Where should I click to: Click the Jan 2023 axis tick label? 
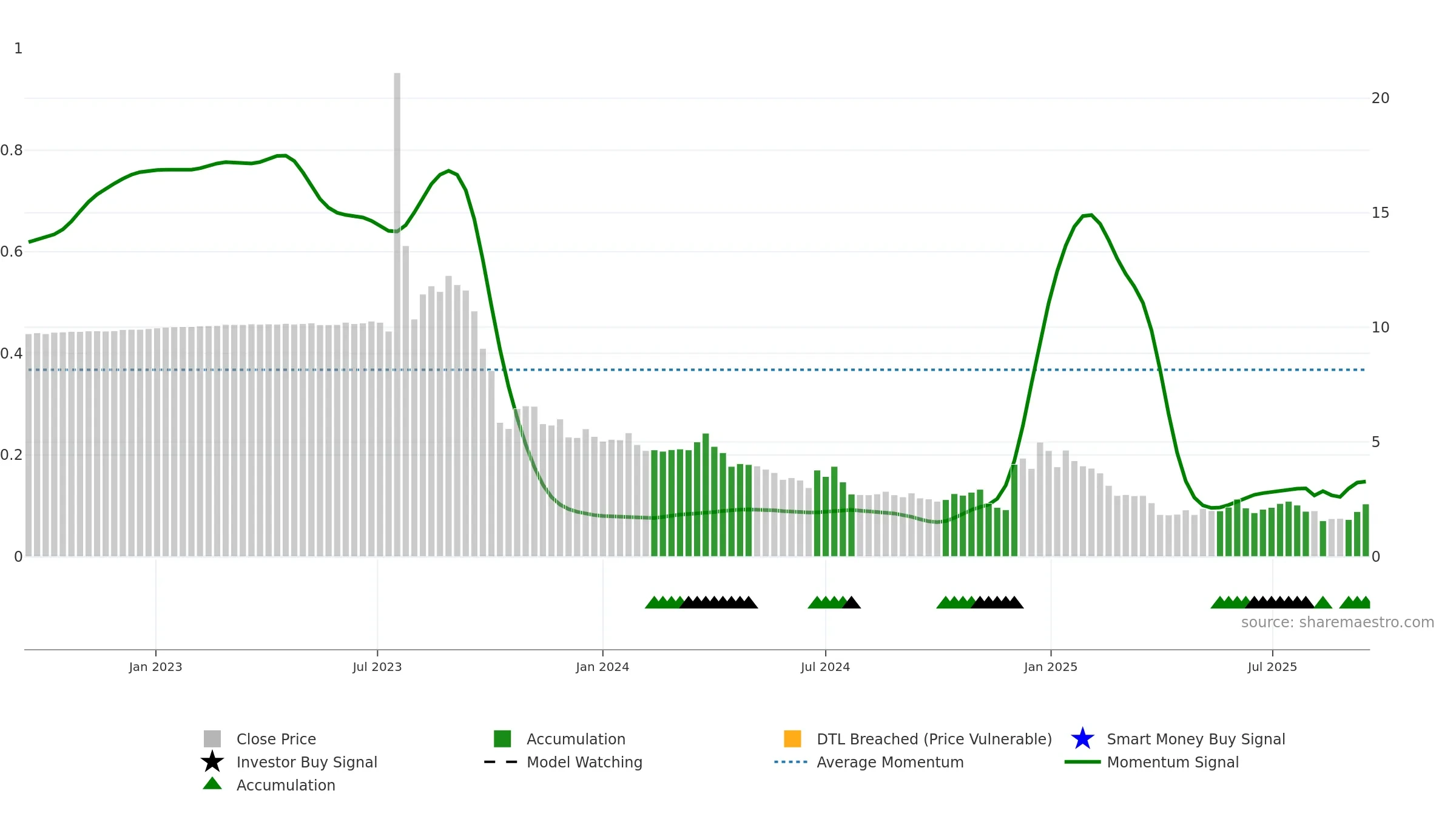pos(155,667)
